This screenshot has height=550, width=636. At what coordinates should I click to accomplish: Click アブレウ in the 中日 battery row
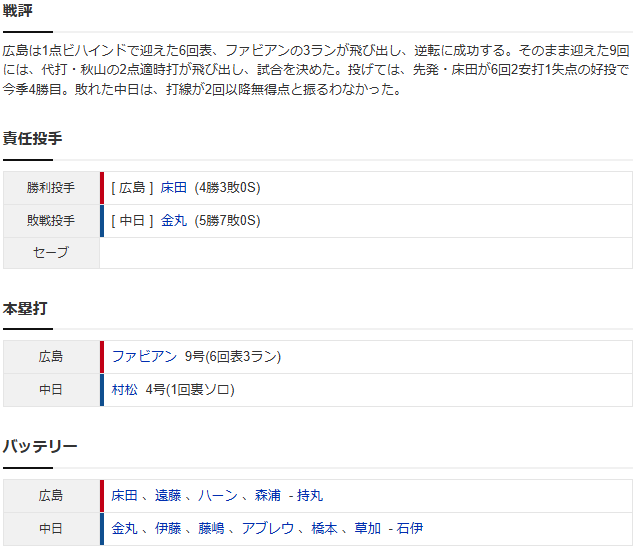[x=268, y=528]
